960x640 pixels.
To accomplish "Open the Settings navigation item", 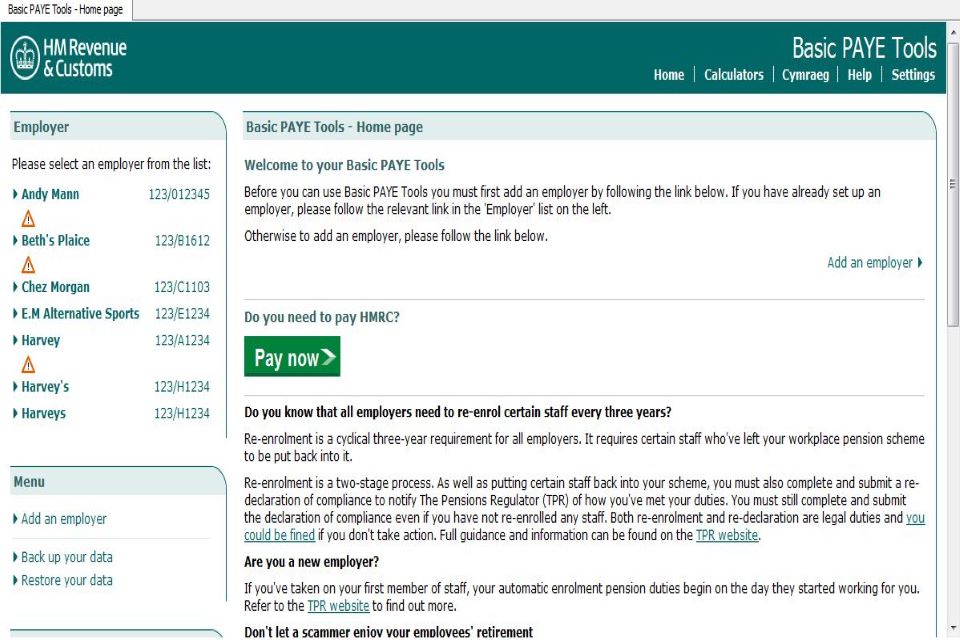I will [x=913, y=75].
